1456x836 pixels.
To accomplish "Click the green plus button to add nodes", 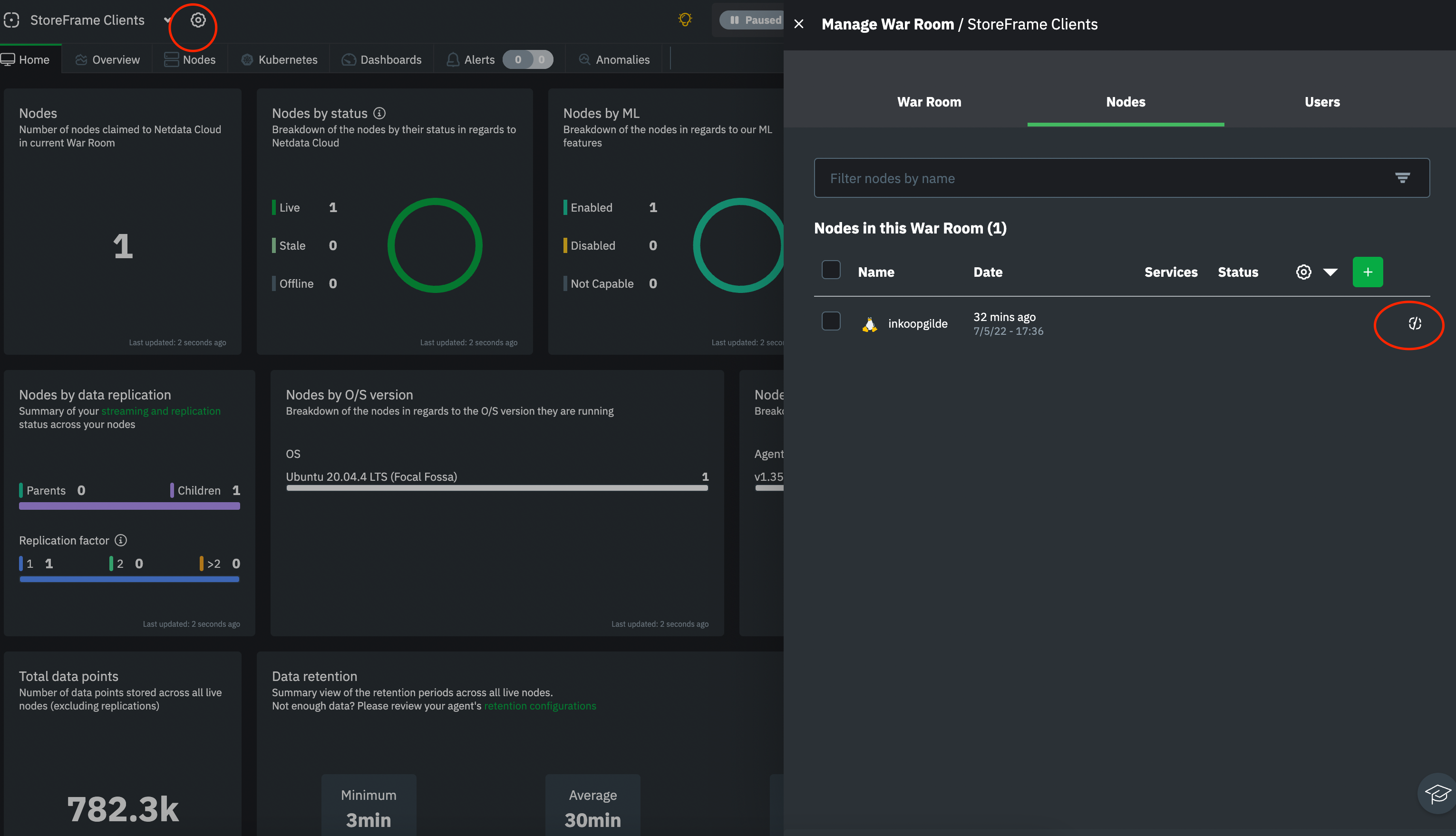I will click(x=1368, y=272).
